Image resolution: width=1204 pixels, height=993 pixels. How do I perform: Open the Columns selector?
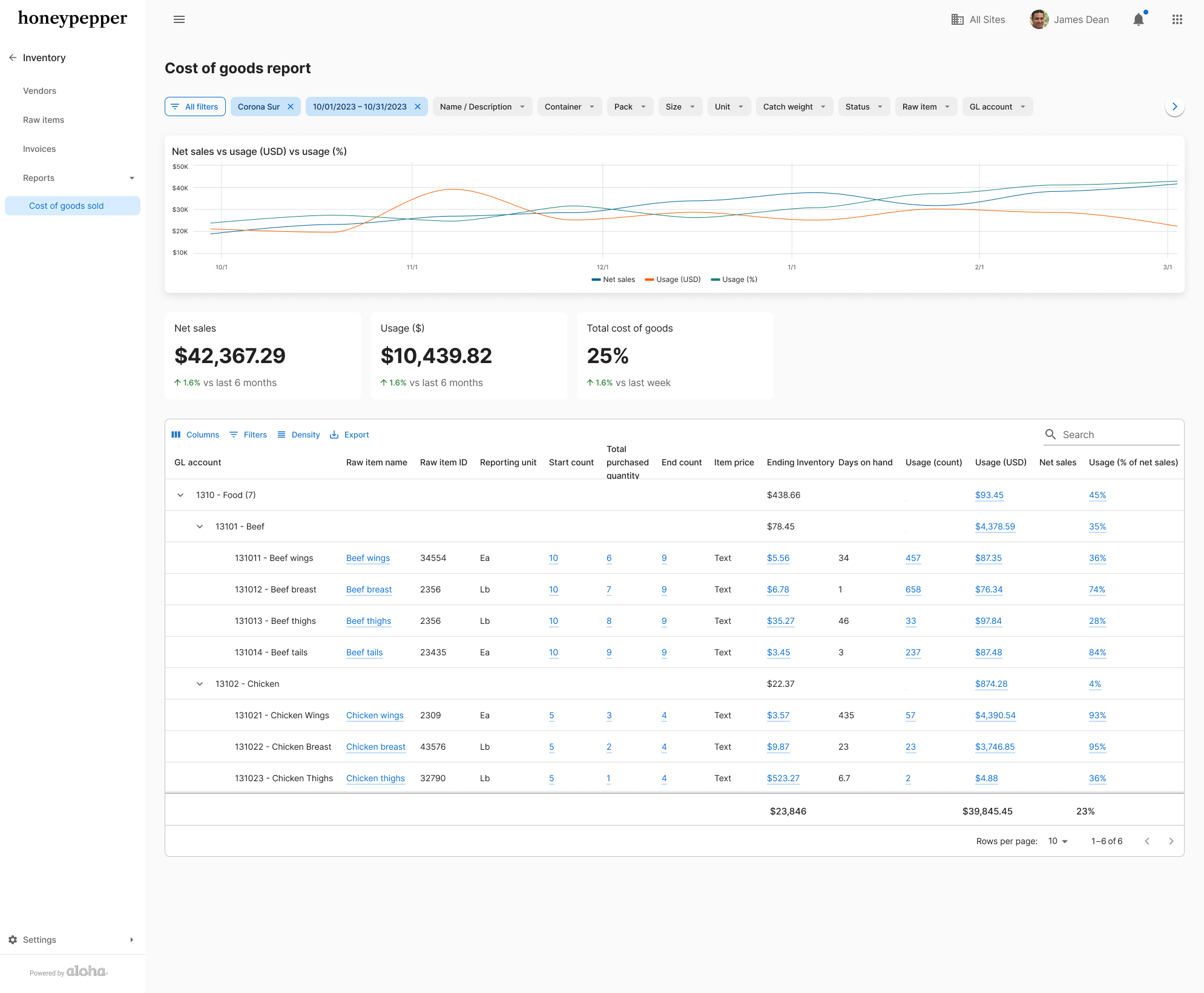pyautogui.click(x=195, y=434)
